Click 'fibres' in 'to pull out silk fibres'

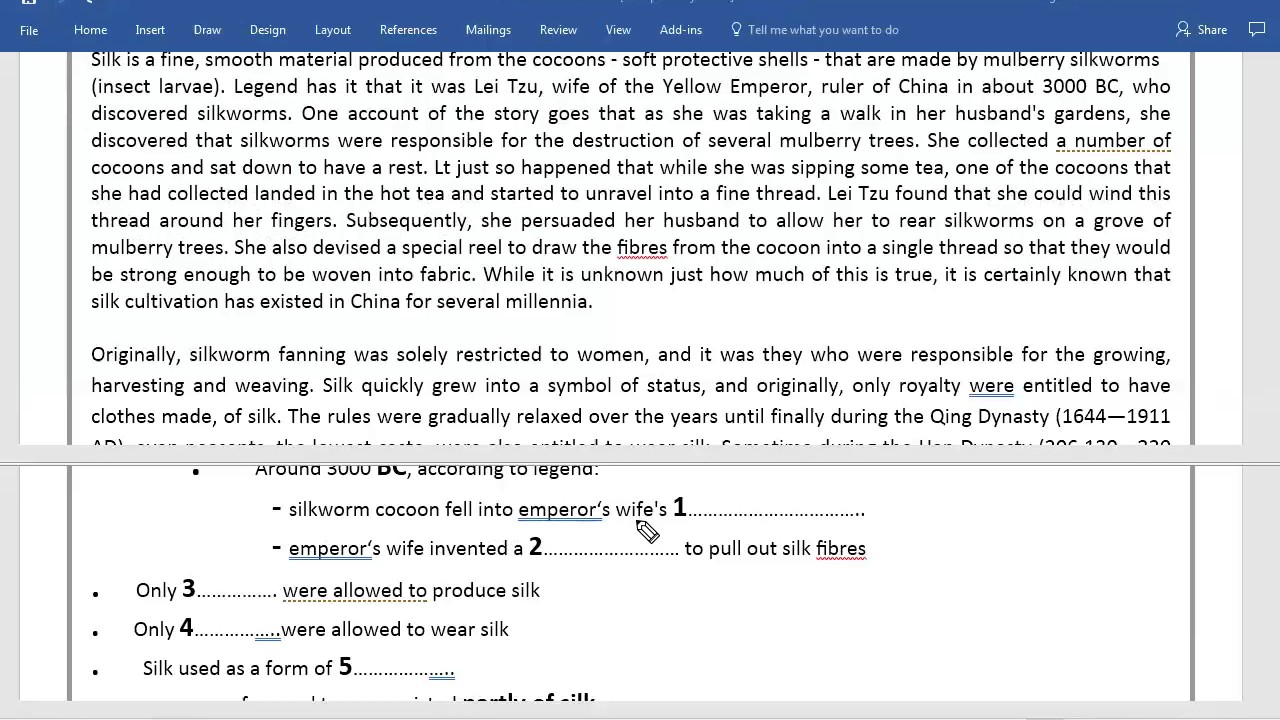tap(841, 548)
